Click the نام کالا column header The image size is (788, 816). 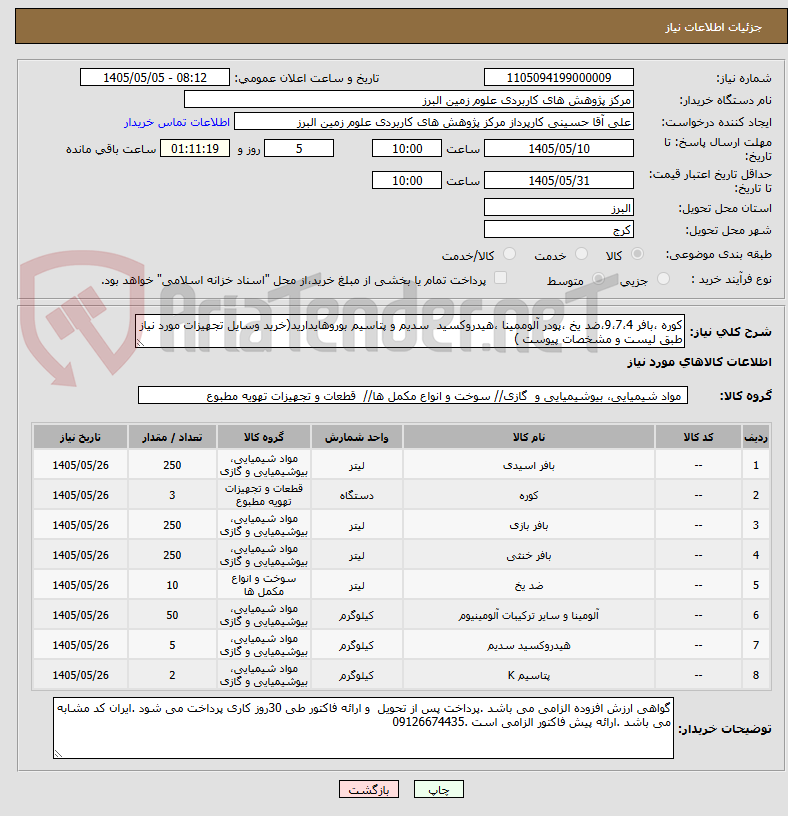tap(529, 437)
